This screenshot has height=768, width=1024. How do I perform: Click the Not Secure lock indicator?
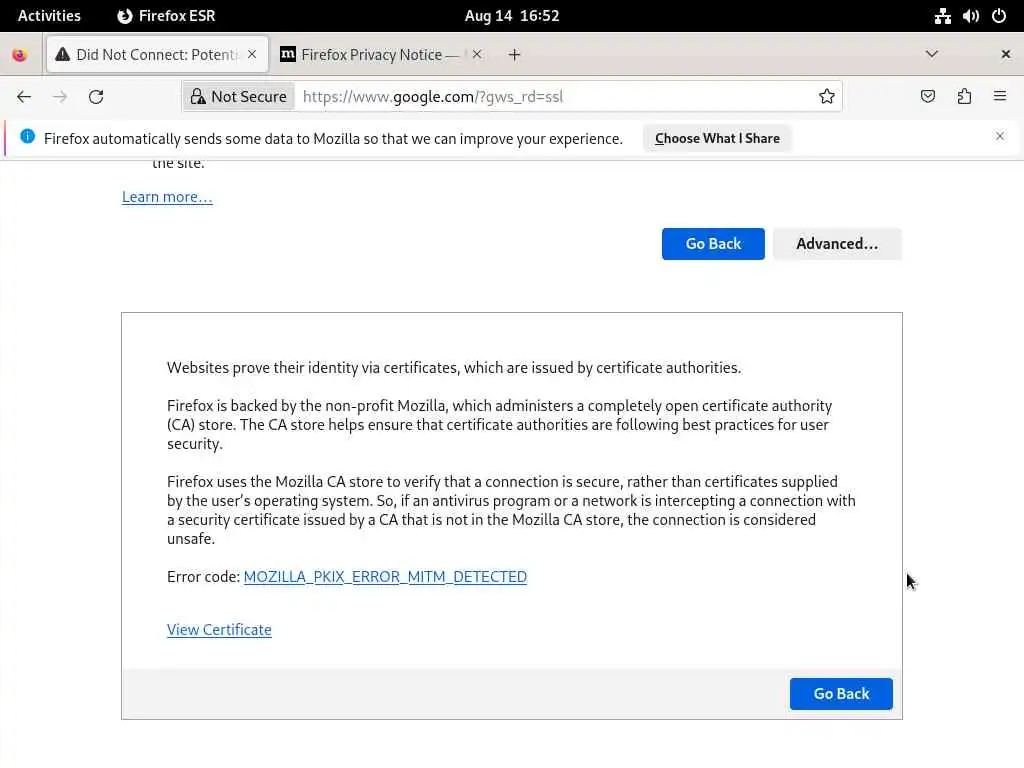pyautogui.click(x=238, y=97)
